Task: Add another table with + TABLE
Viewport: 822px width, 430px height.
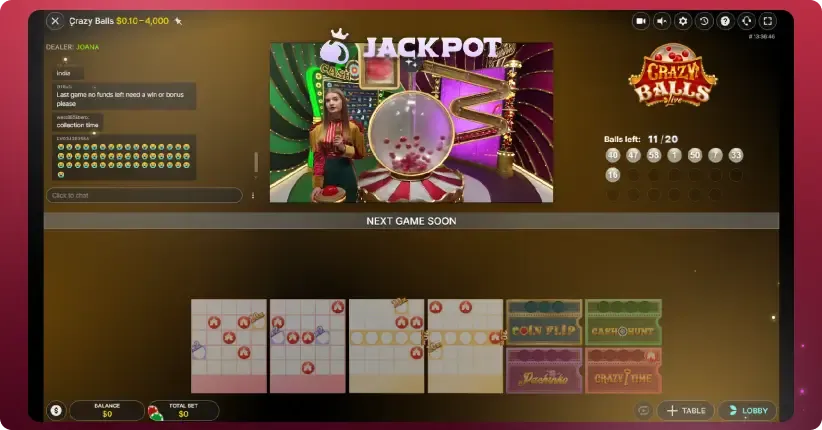Action: point(686,411)
